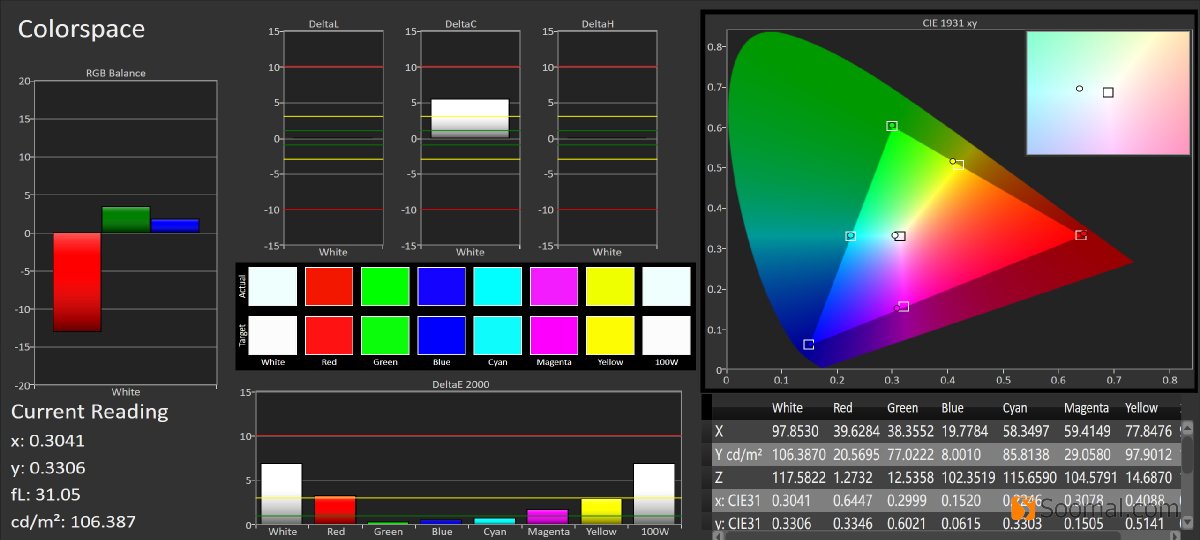The image size is (1200, 540).
Task: Click the green primary marker on CIE diagram
Action: coord(891,126)
